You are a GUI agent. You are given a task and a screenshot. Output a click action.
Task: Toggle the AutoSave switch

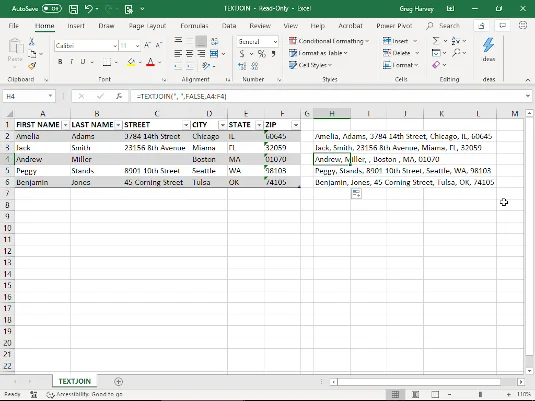[52, 9]
